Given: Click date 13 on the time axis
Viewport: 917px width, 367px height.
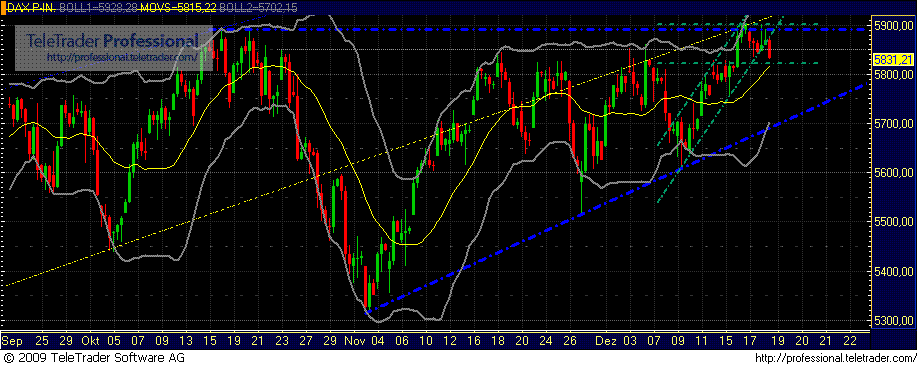Looking at the screenshot, I should pyautogui.click(x=187, y=340).
